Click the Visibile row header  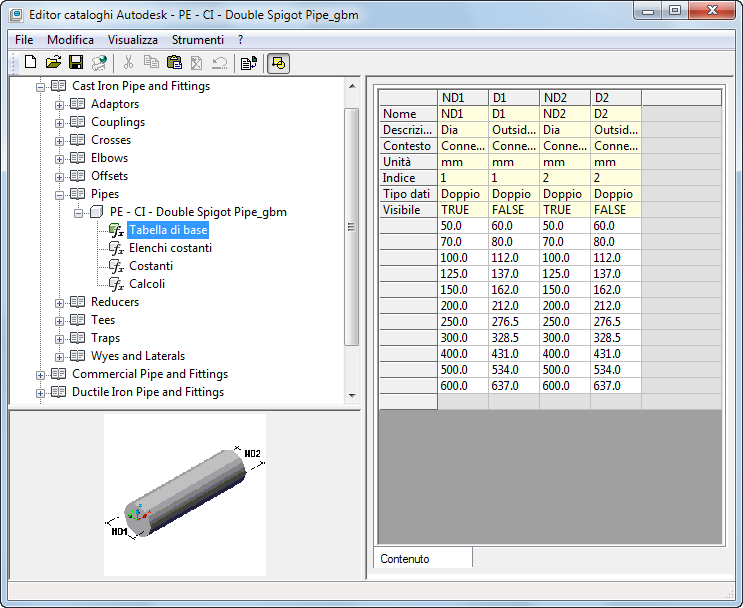click(408, 209)
